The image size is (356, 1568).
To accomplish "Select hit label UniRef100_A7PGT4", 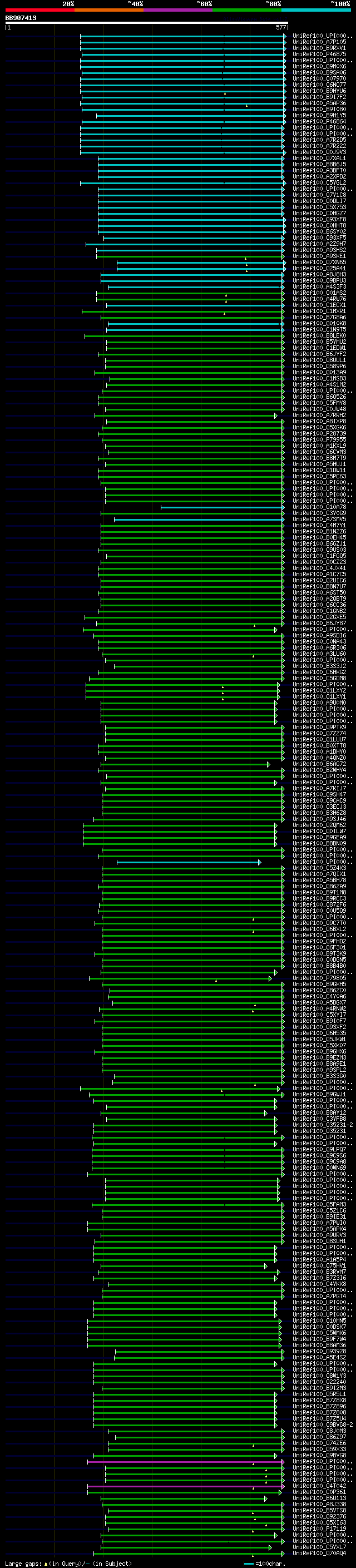I will pos(319,1297).
